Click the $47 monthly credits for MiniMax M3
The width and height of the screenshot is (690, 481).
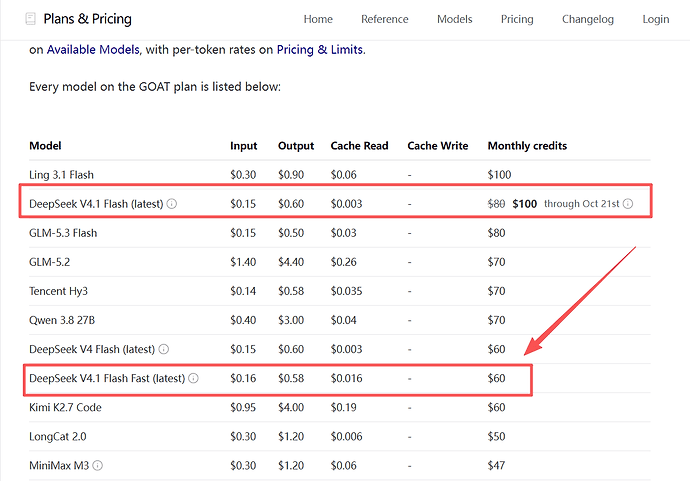pyautogui.click(x=496, y=465)
